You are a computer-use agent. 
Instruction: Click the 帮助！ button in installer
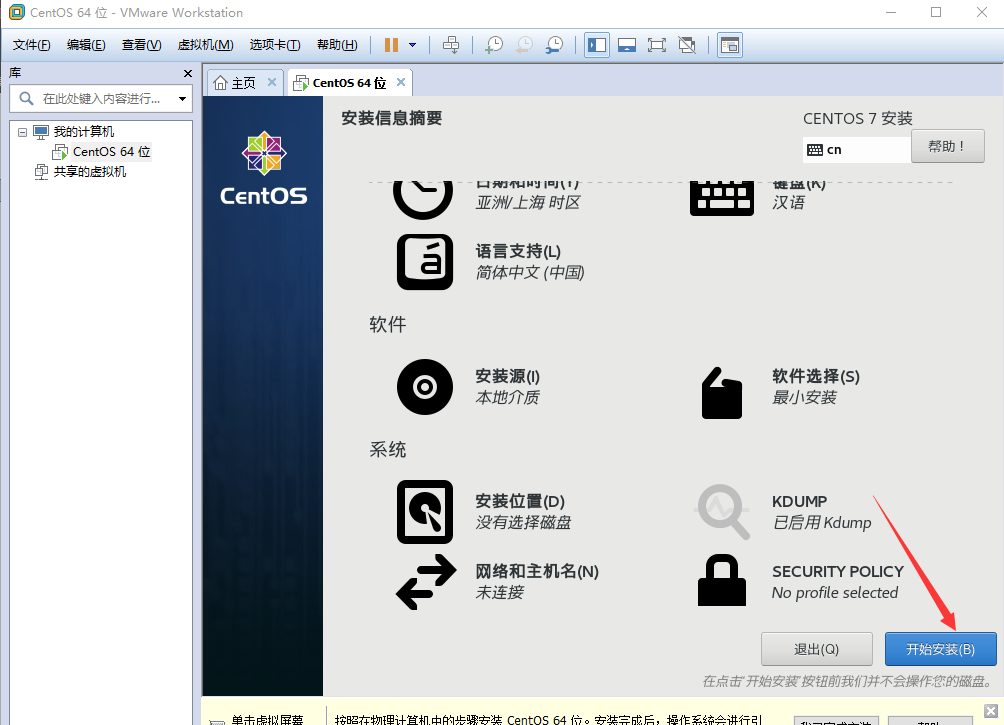947,146
